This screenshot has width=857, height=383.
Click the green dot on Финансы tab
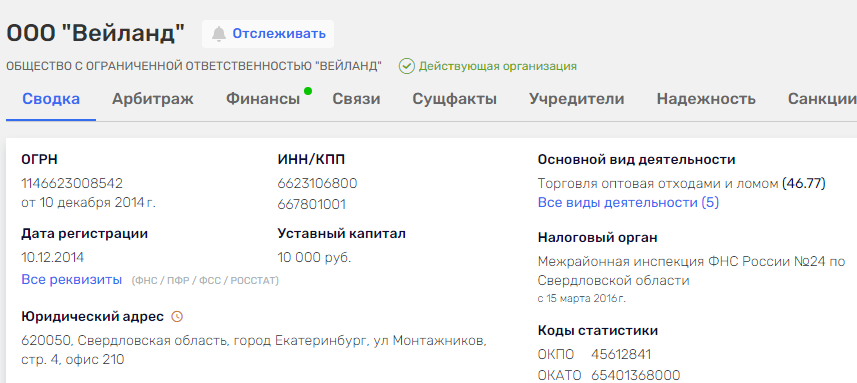pos(308,91)
